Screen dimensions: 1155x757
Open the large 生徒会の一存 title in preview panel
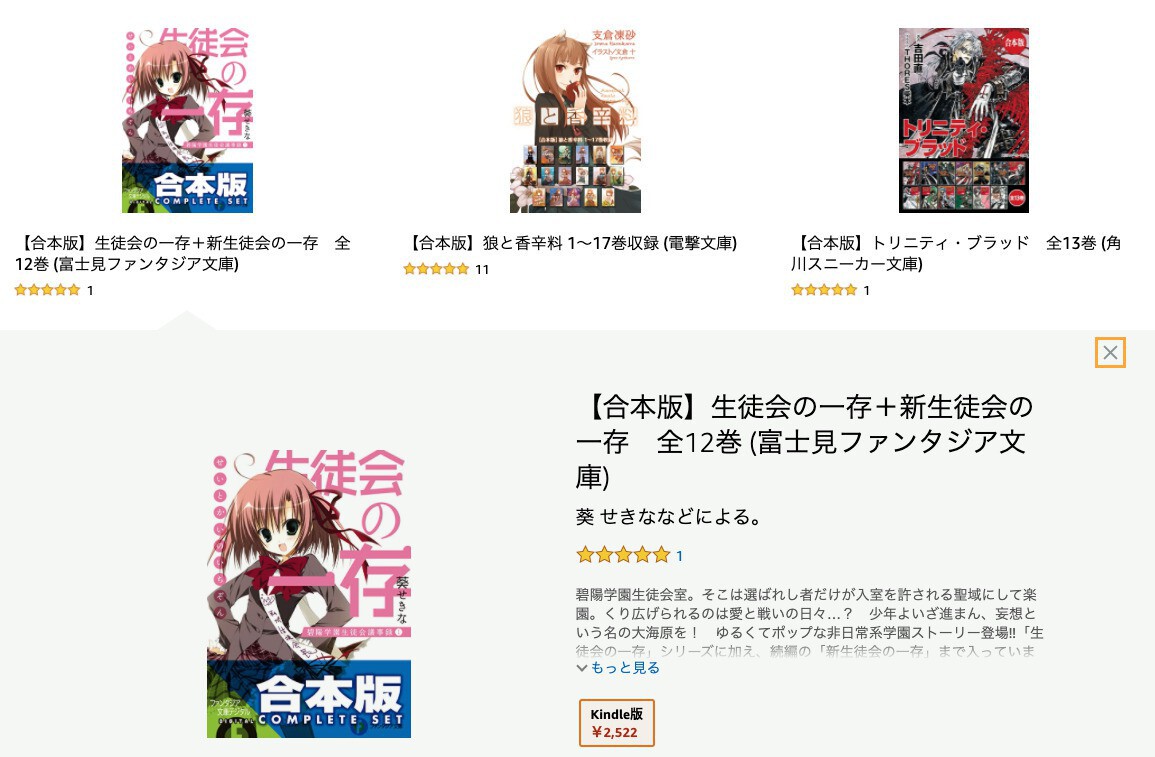pyautogui.click(x=804, y=442)
